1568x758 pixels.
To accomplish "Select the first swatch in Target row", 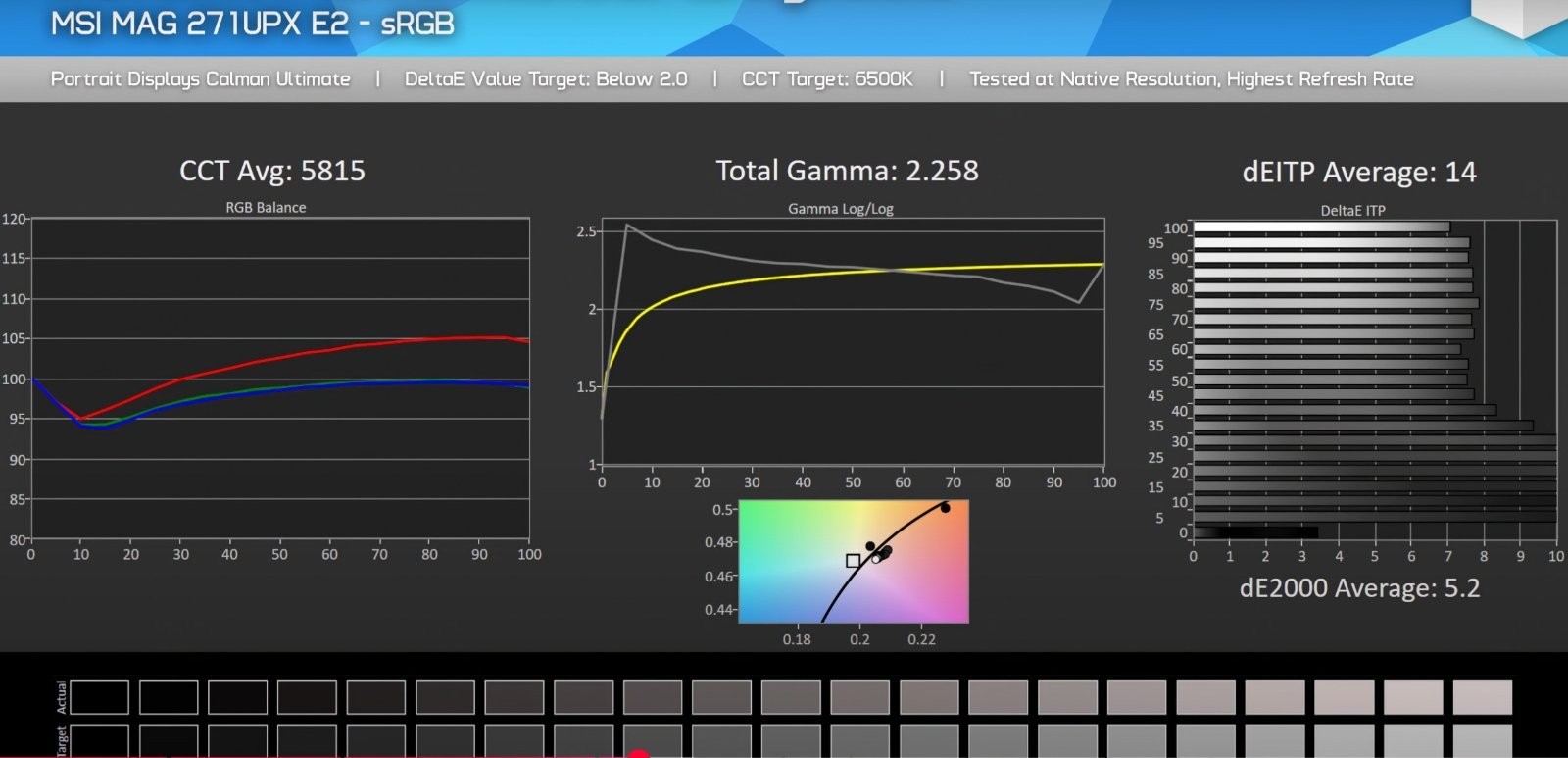I will click(x=99, y=740).
